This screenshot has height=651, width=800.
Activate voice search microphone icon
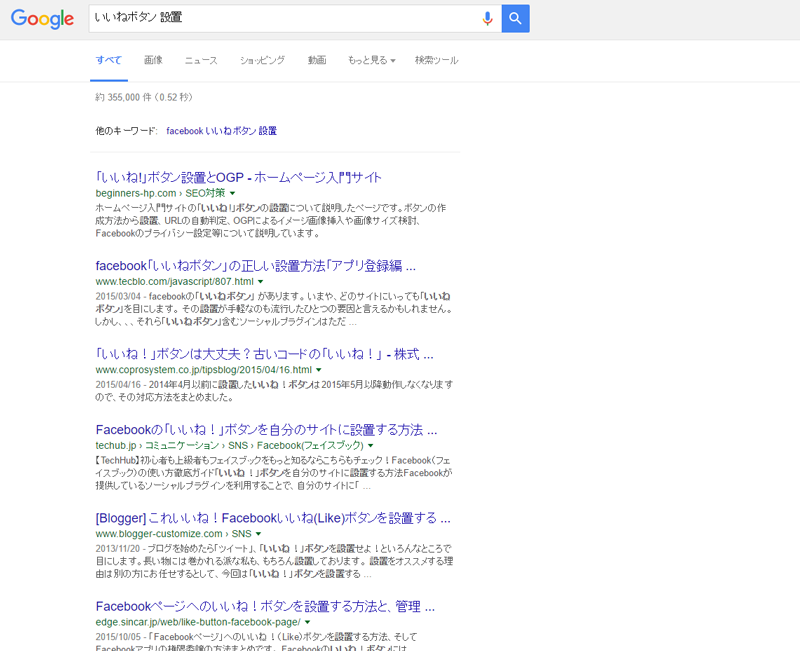click(487, 19)
